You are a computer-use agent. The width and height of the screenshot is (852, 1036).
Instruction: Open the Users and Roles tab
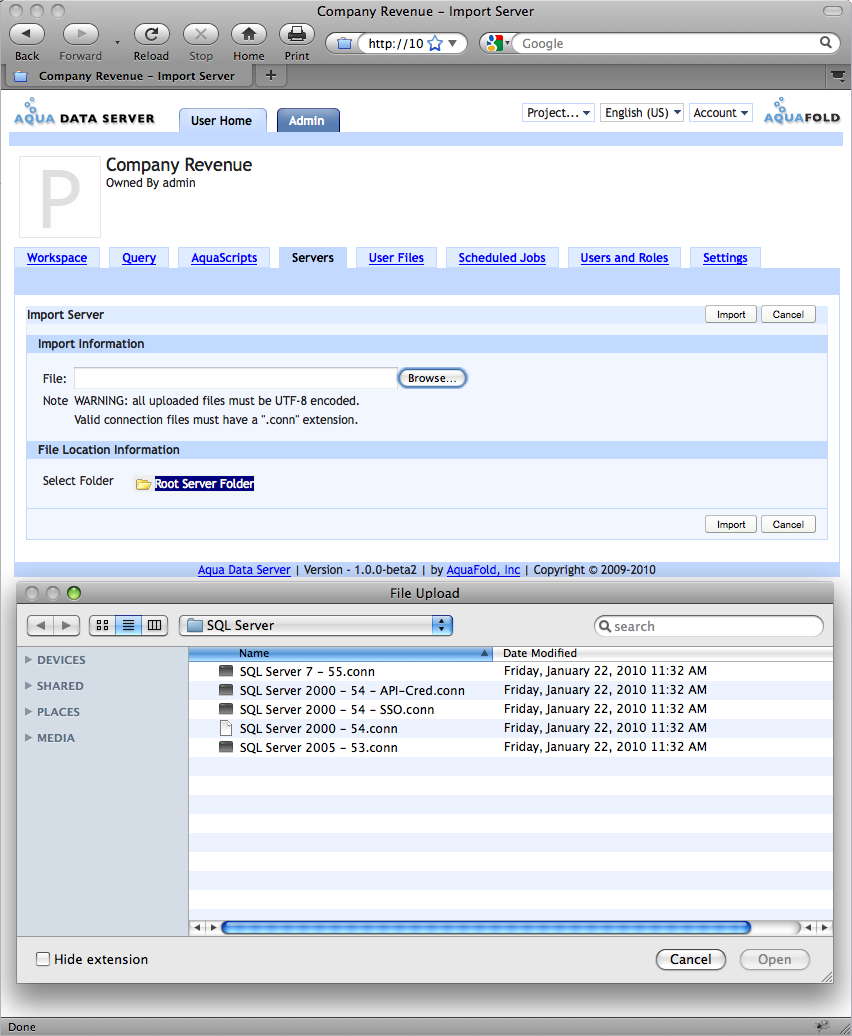pyautogui.click(x=624, y=258)
